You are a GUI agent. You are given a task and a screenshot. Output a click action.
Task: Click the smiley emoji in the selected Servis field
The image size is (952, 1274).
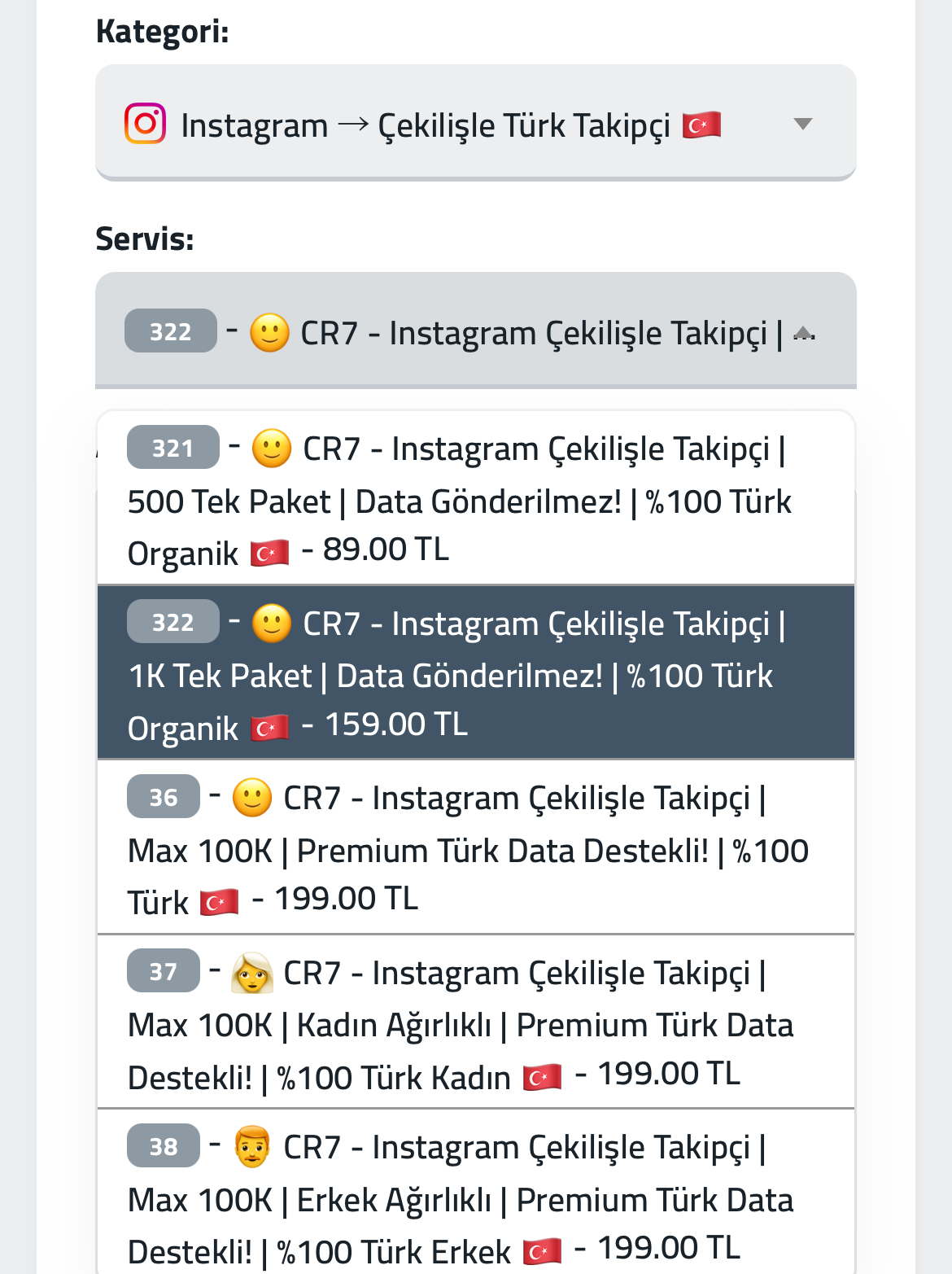269,332
